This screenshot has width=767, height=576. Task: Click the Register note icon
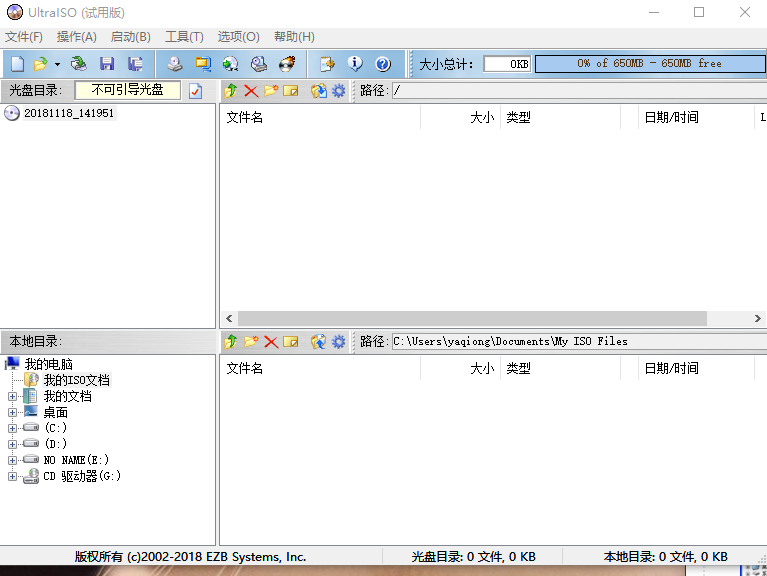(x=327, y=64)
